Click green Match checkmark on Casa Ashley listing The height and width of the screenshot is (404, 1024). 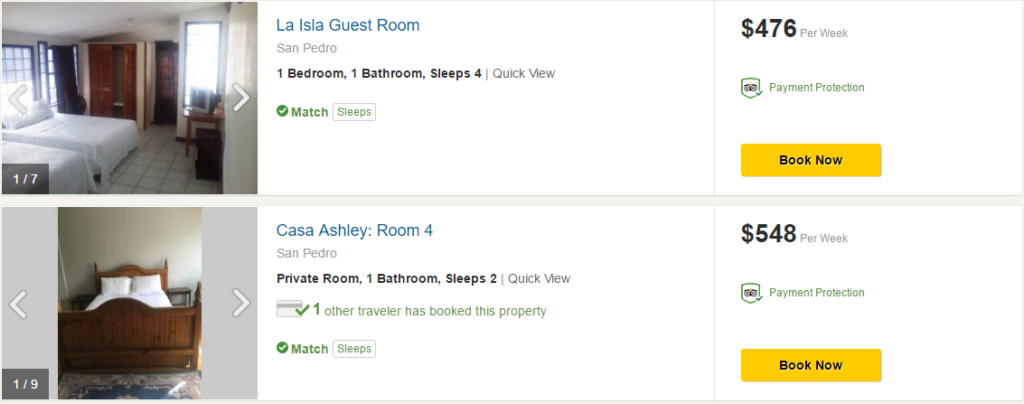(x=283, y=349)
